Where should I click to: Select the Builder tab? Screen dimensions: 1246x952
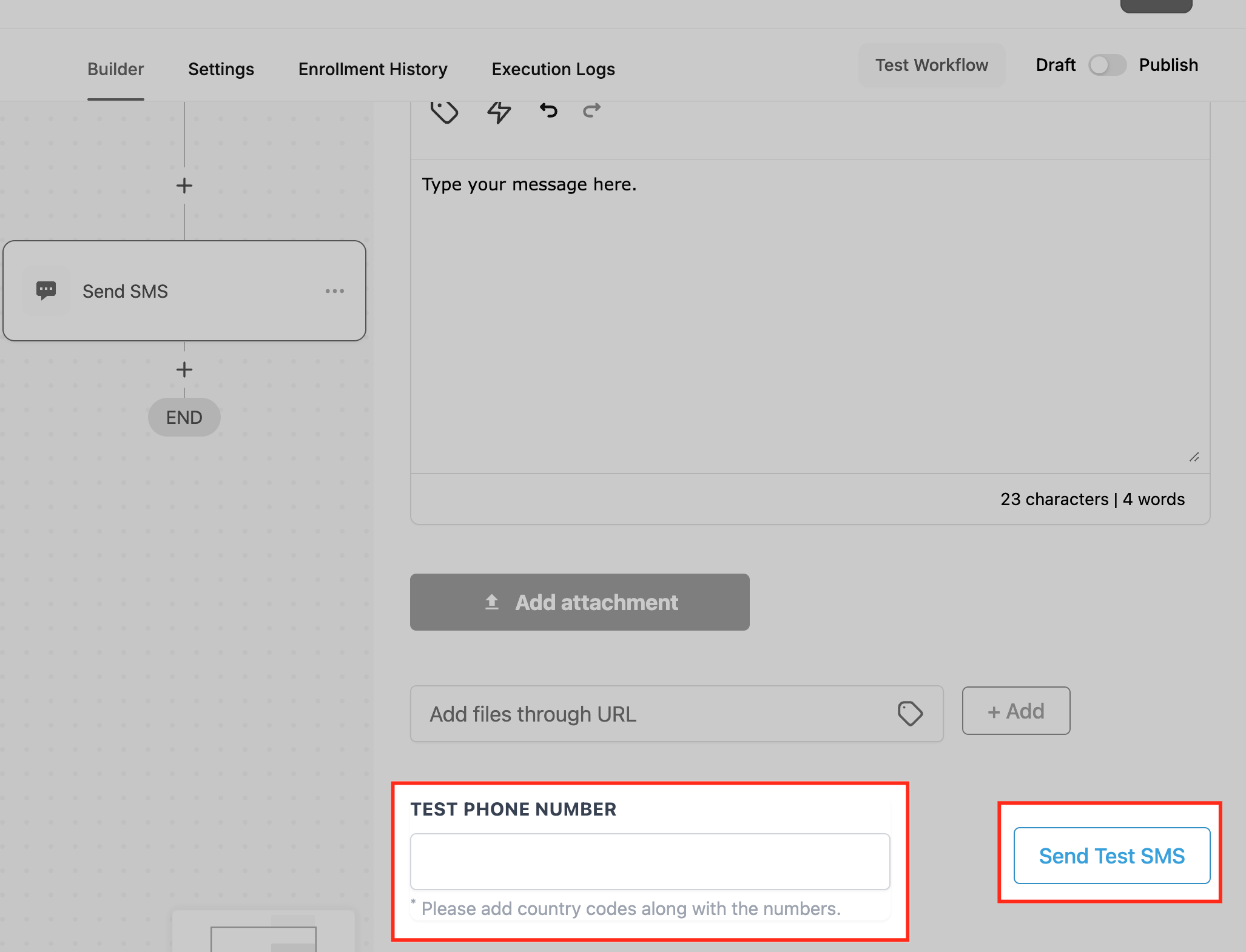115,69
